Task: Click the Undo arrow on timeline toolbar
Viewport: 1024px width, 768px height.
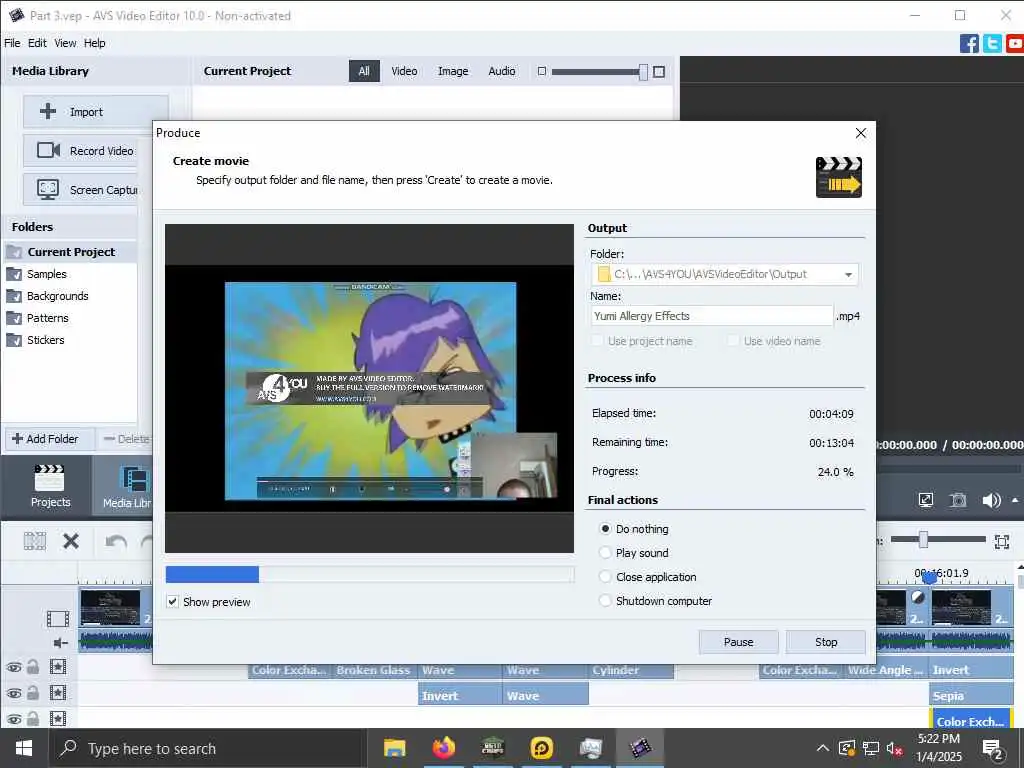Action: tap(116, 541)
